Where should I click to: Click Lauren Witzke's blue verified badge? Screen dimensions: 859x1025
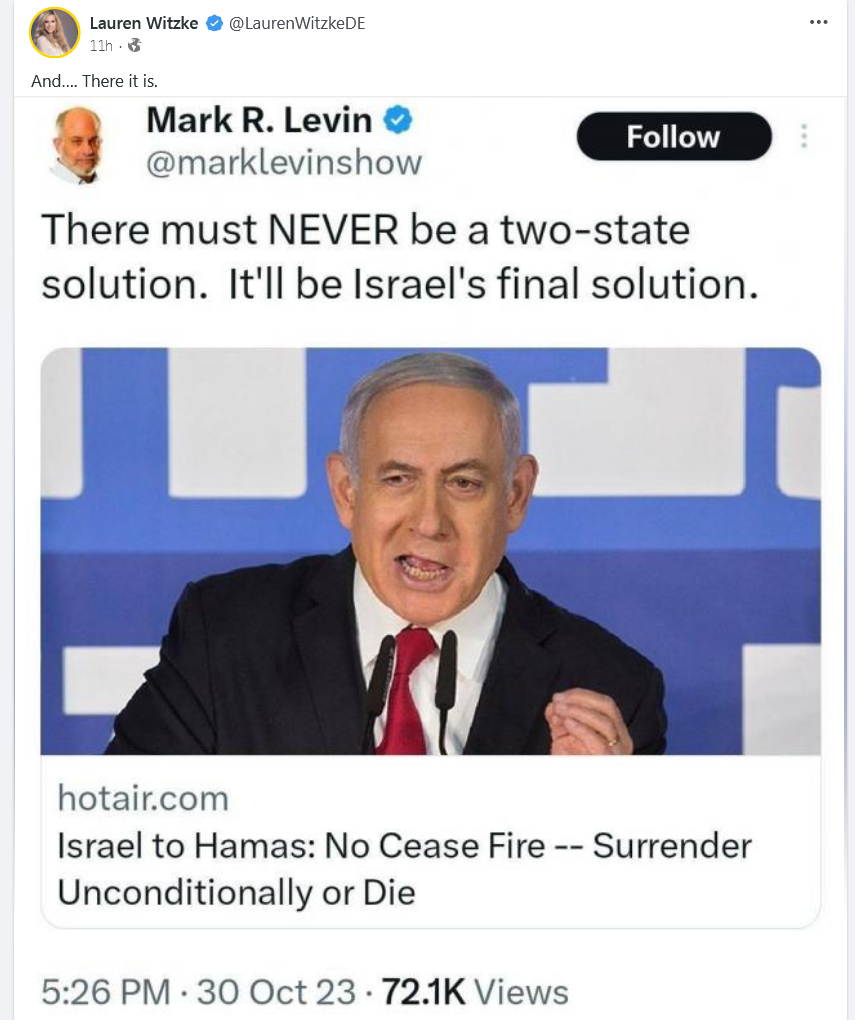[x=214, y=24]
